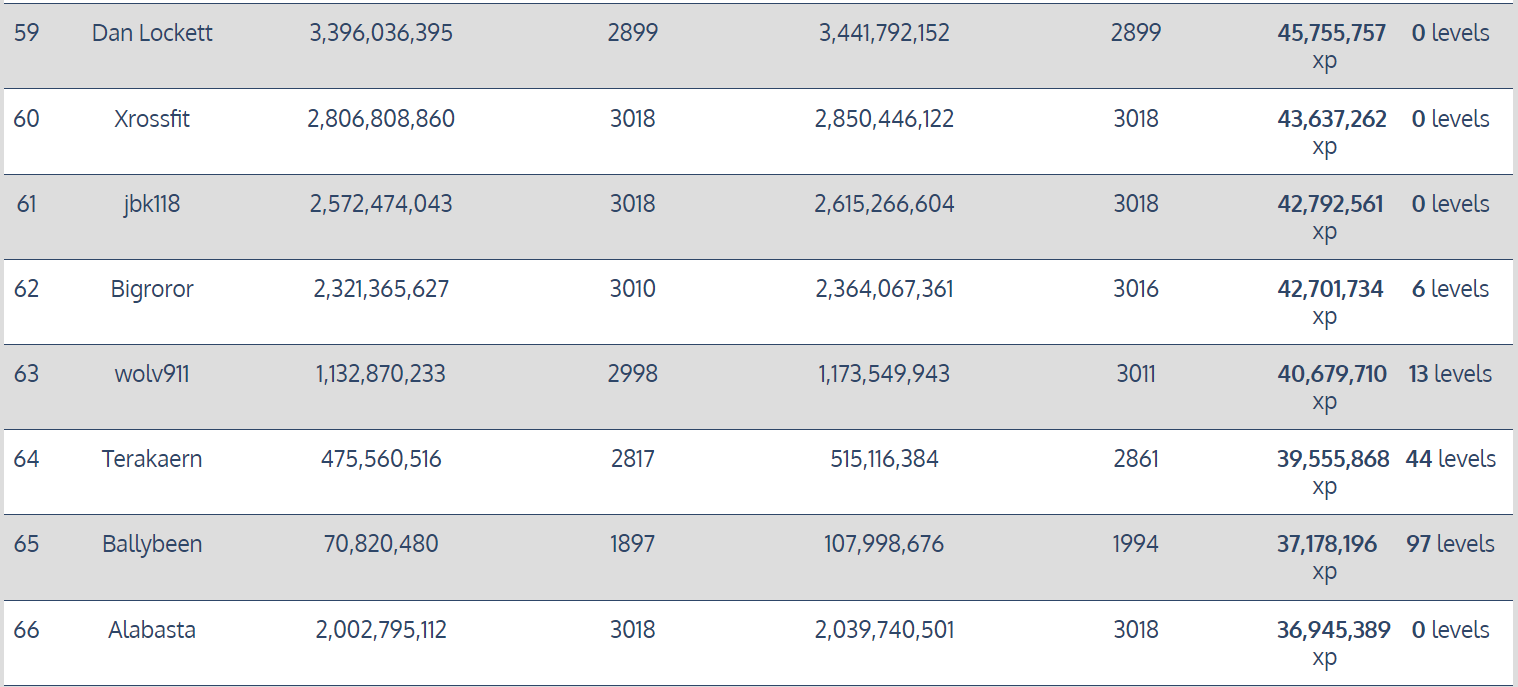Click the 43,637,262 xp gain value
This screenshot has width=1518, height=687.
pos(1331,119)
